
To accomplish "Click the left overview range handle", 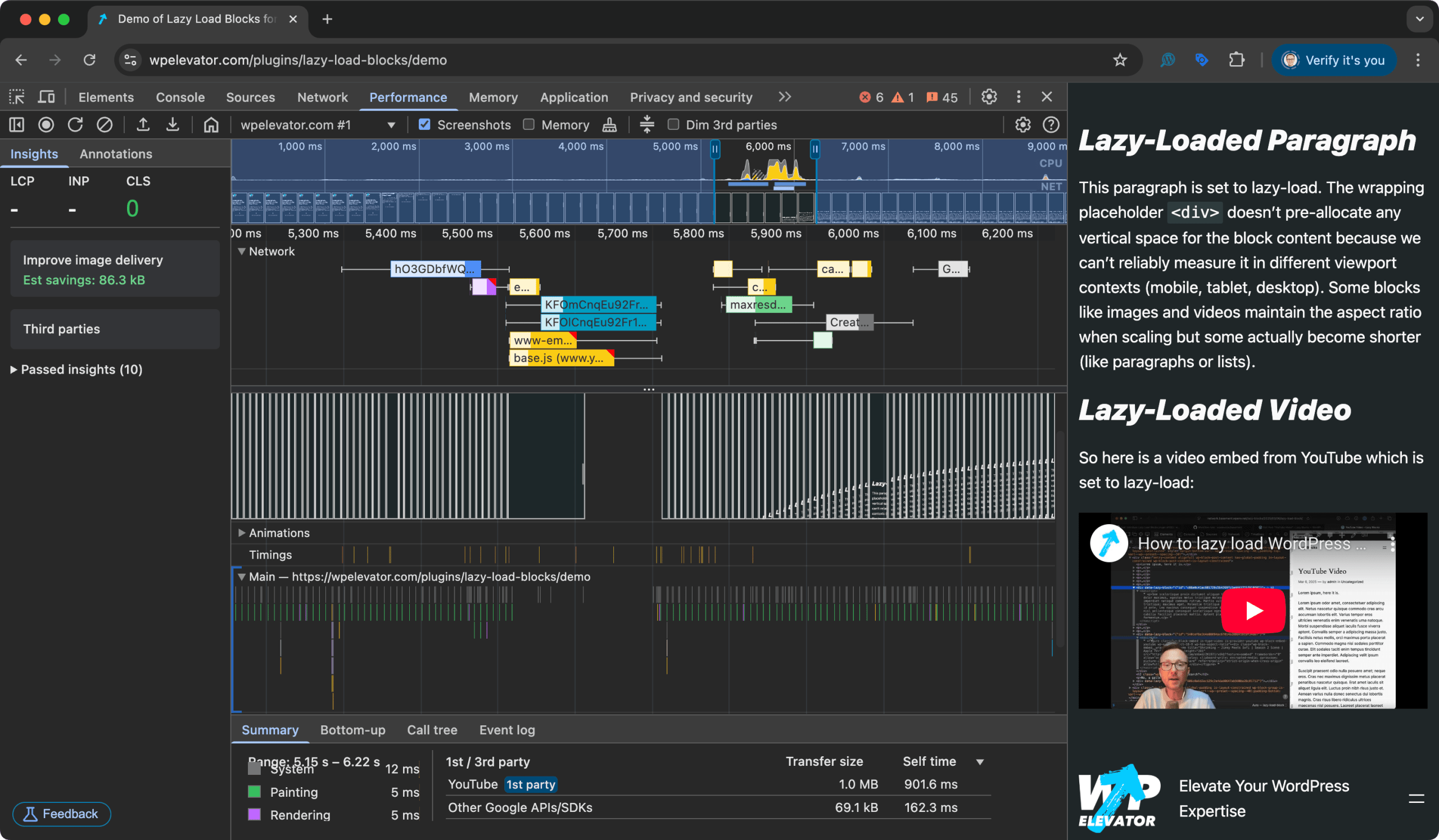I will point(714,149).
